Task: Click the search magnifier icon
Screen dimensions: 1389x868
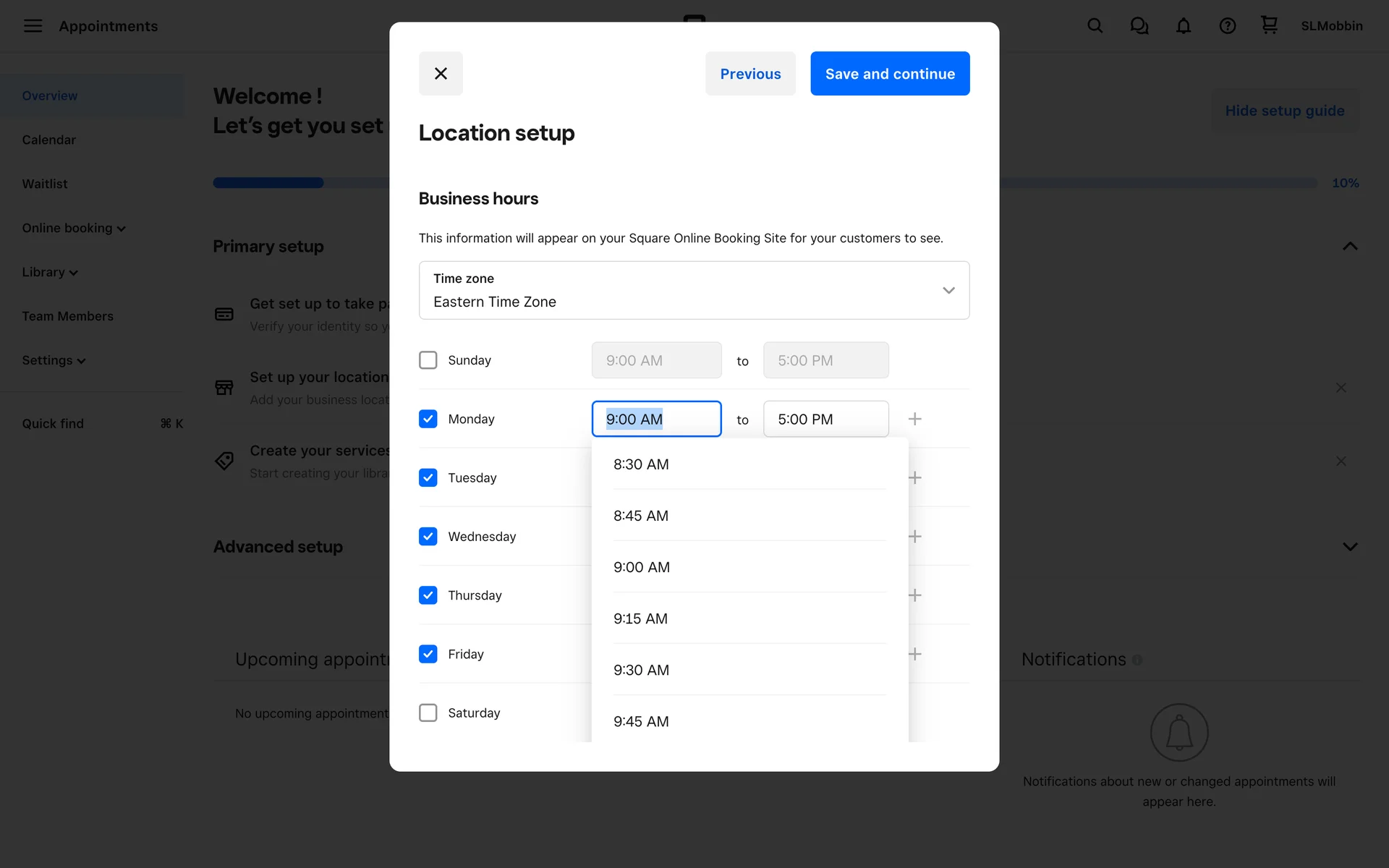Action: 1095,26
